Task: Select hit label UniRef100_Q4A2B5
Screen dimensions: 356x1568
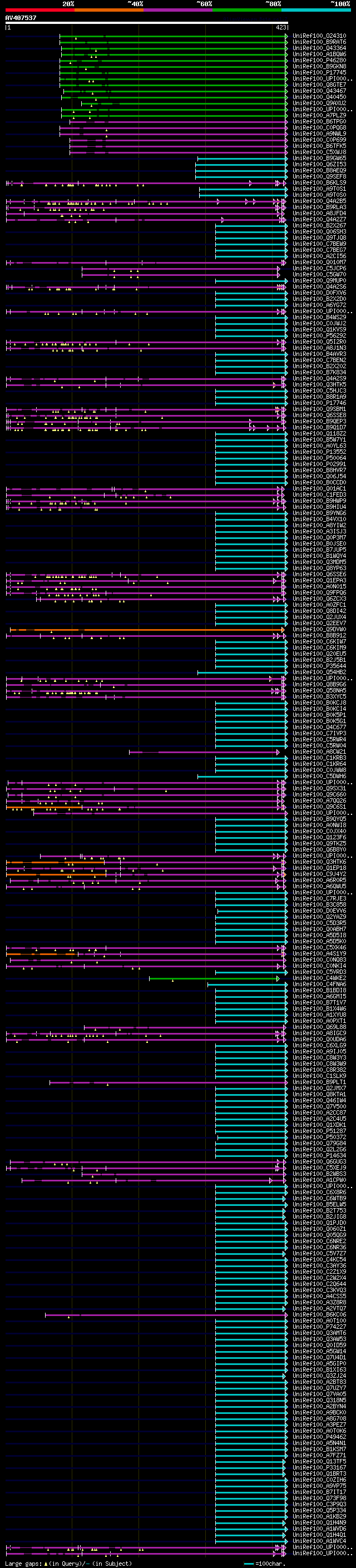Action: [319, 201]
